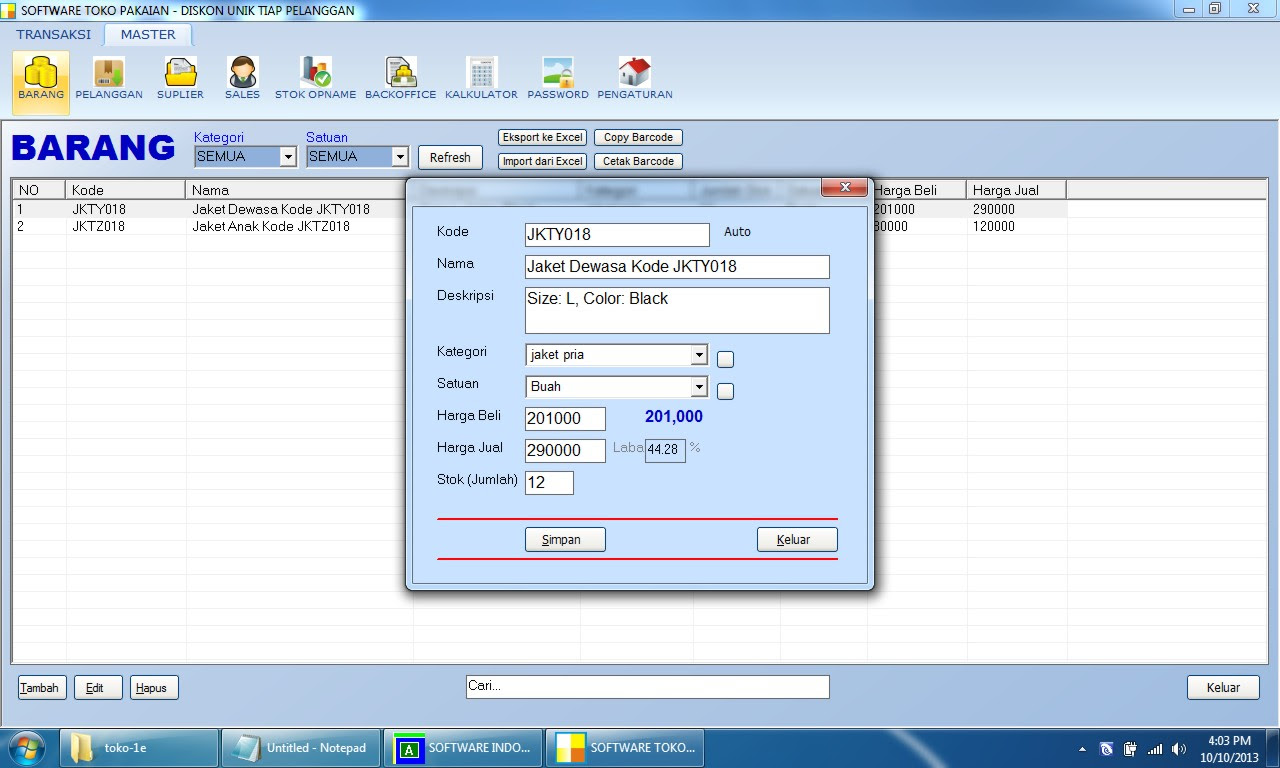
Task: Tick the checkbox next to Satuan
Action: point(726,392)
